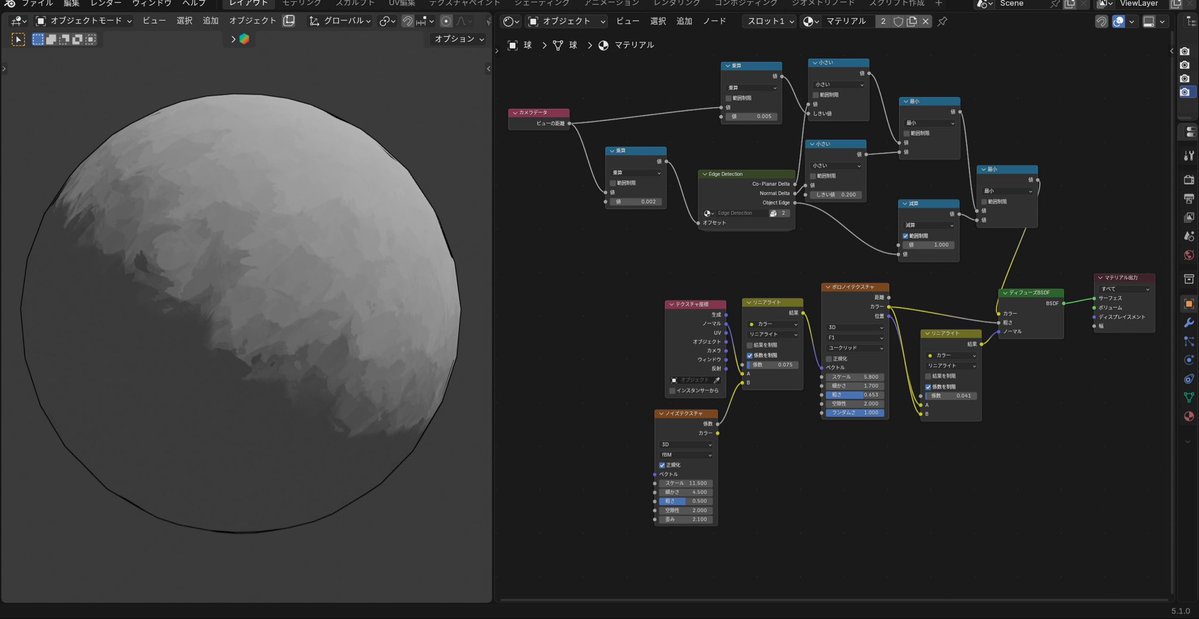
Task: Toggle 係数を制限 in left リニアライト node
Action: (x=750, y=355)
